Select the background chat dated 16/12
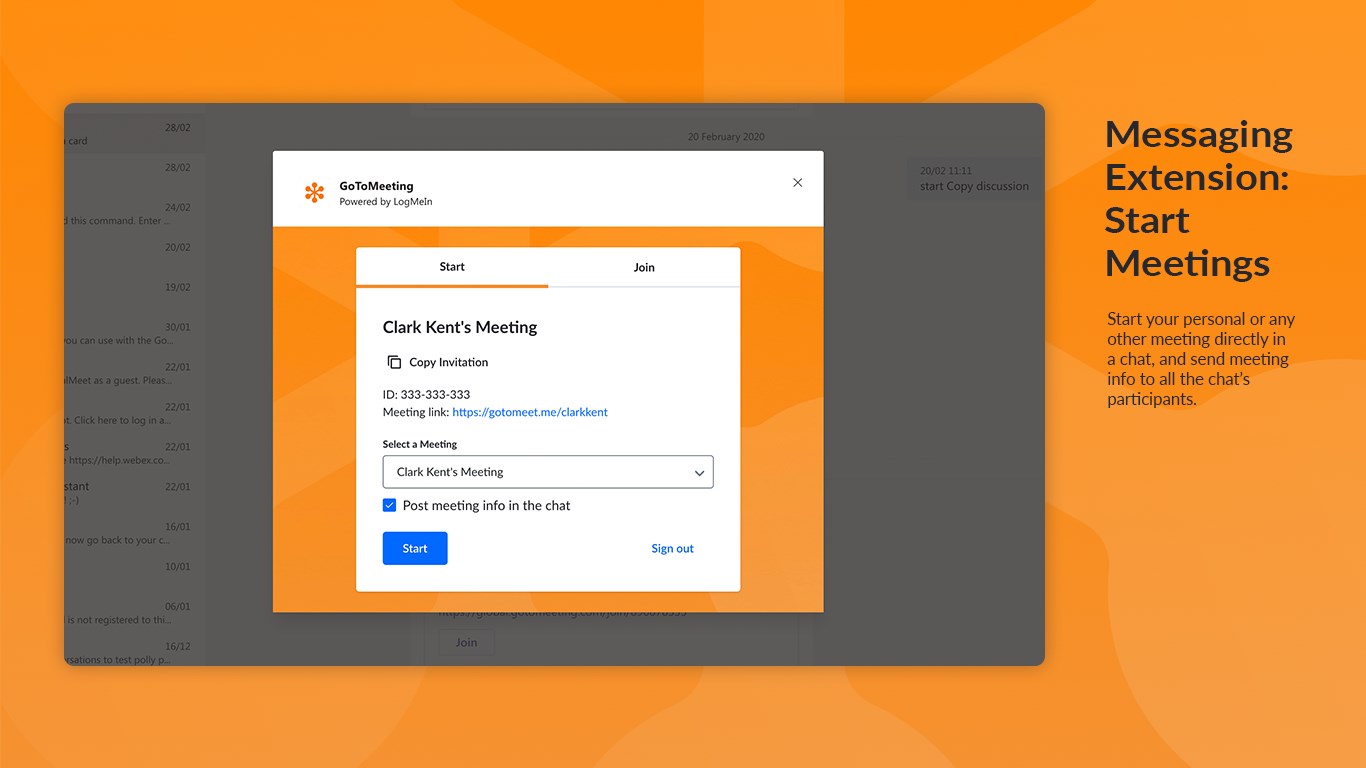 135,653
